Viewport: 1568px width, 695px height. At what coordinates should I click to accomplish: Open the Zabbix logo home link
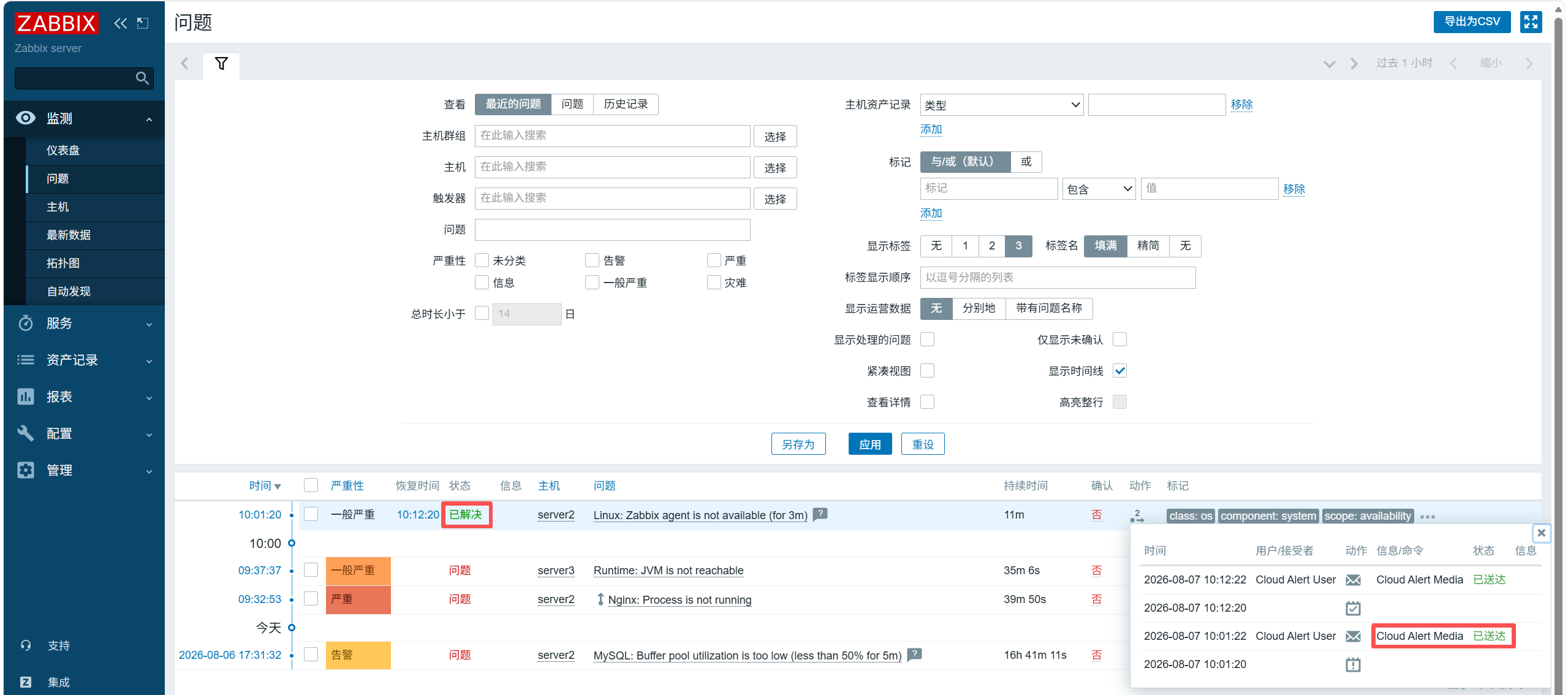click(x=56, y=23)
